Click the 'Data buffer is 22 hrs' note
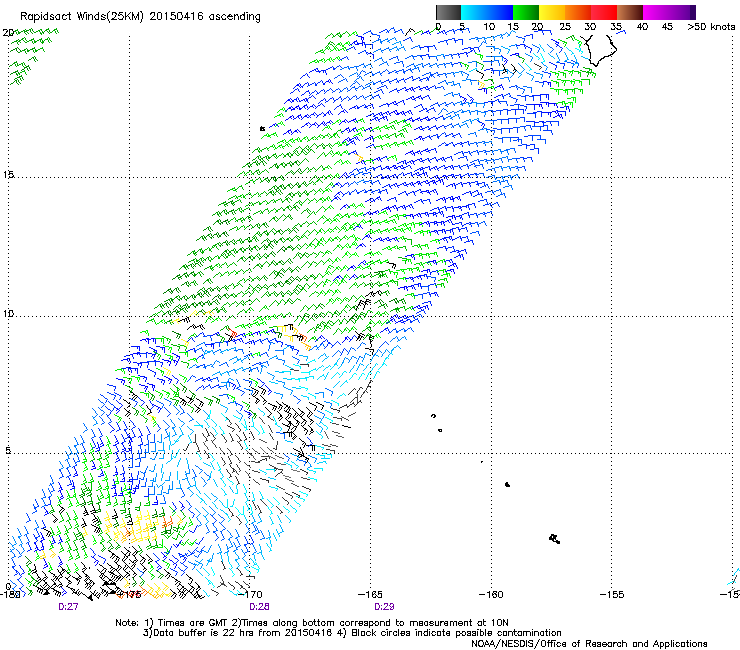This screenshot has width=740, height=650. (x=352, y=633)
